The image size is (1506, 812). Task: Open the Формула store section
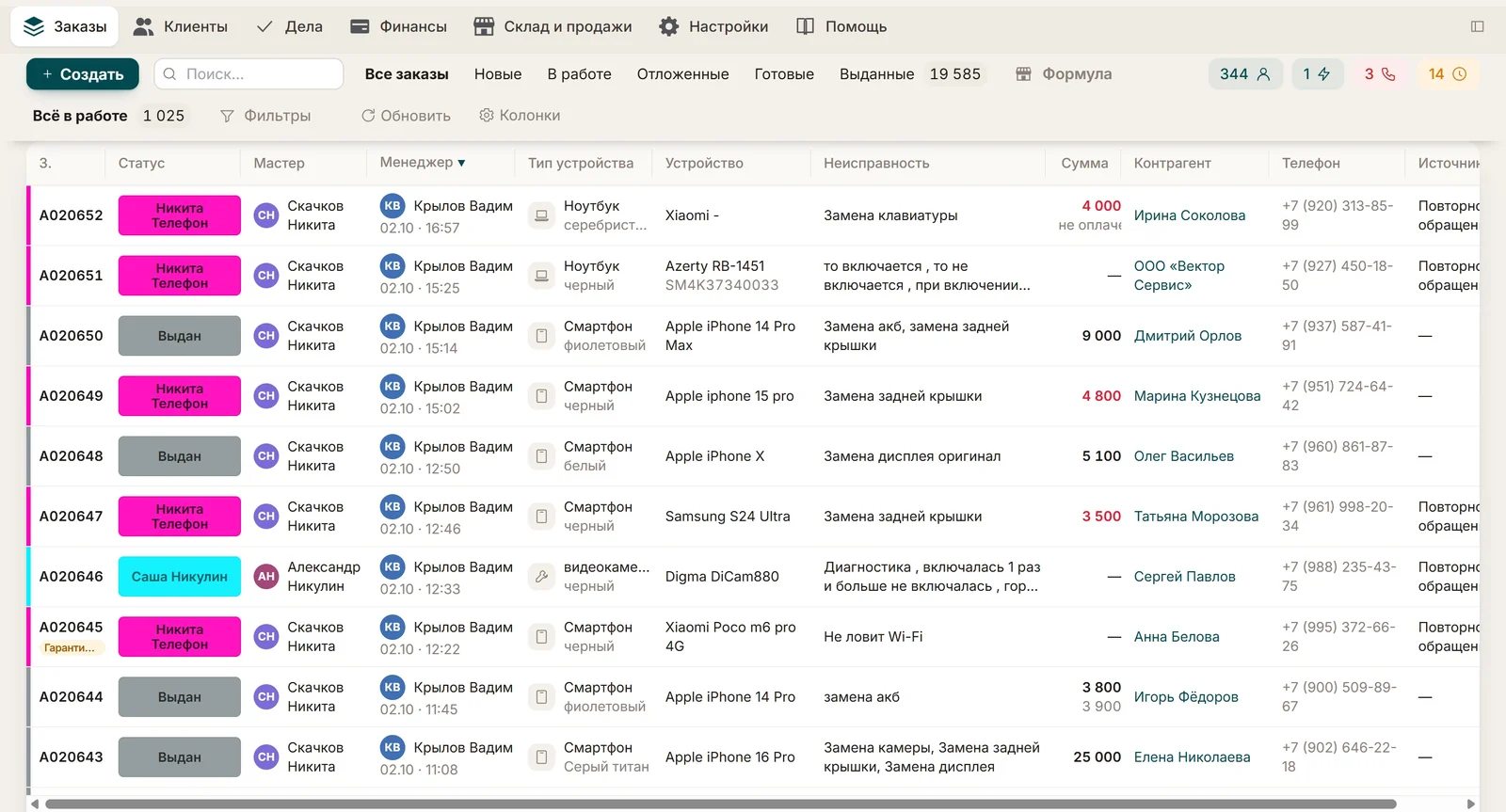(x=1064, y=74)
